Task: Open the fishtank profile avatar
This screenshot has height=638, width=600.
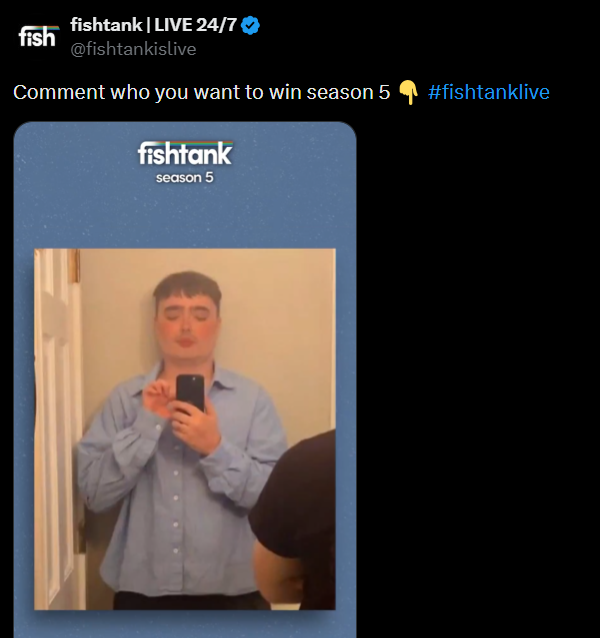Action: coord(38,36)
